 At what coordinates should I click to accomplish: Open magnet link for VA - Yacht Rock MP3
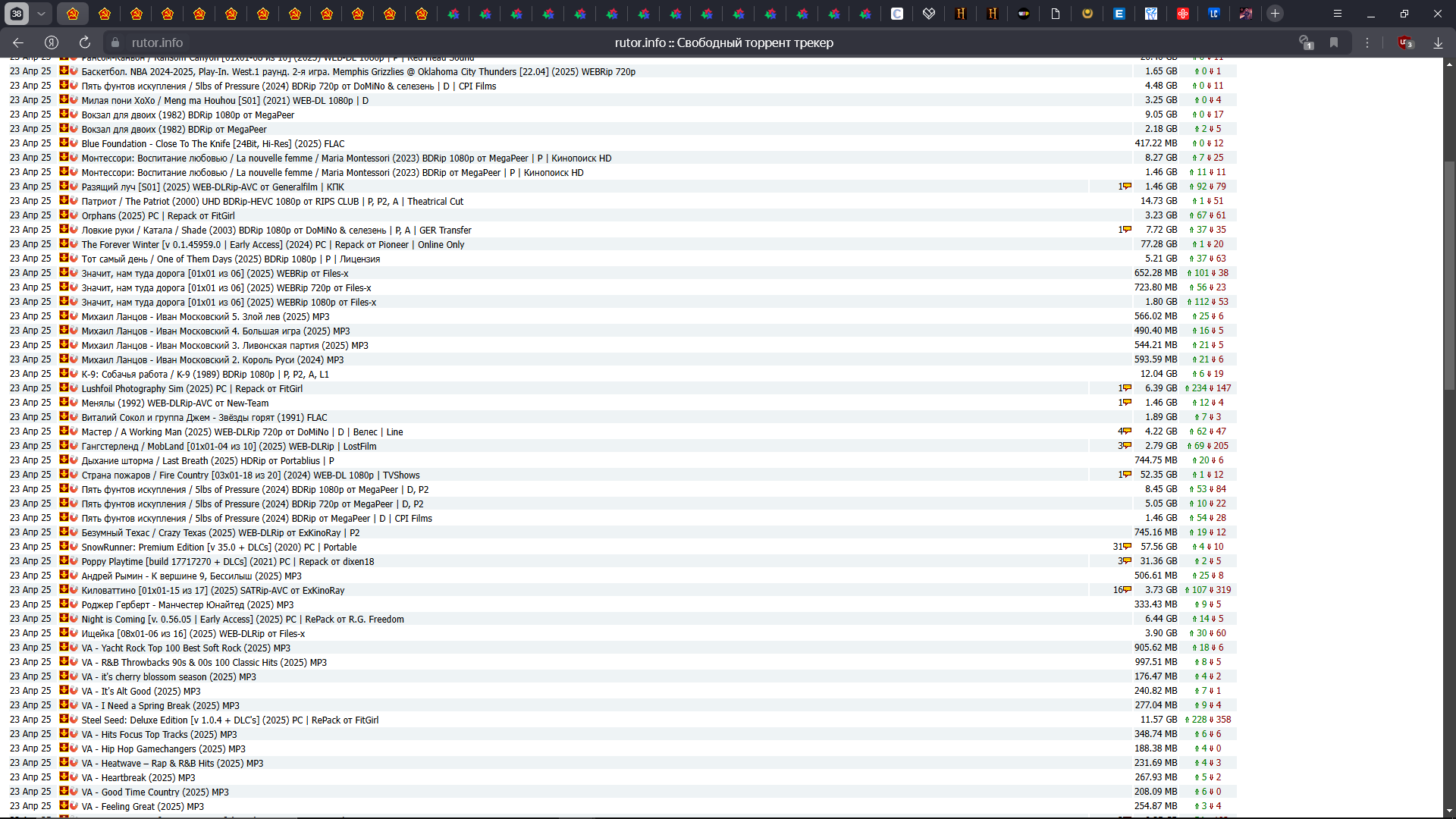74,648
